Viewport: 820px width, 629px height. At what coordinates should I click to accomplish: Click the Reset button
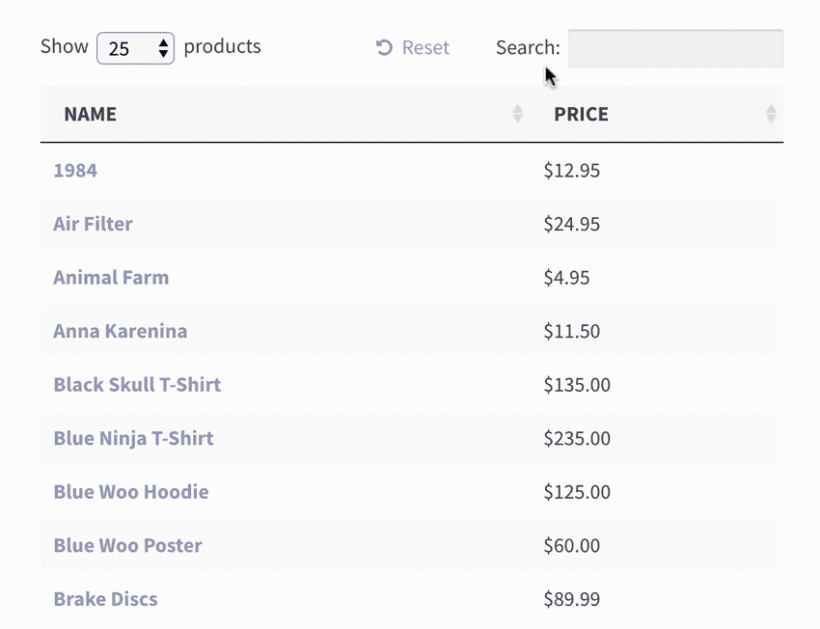[412, 48]
